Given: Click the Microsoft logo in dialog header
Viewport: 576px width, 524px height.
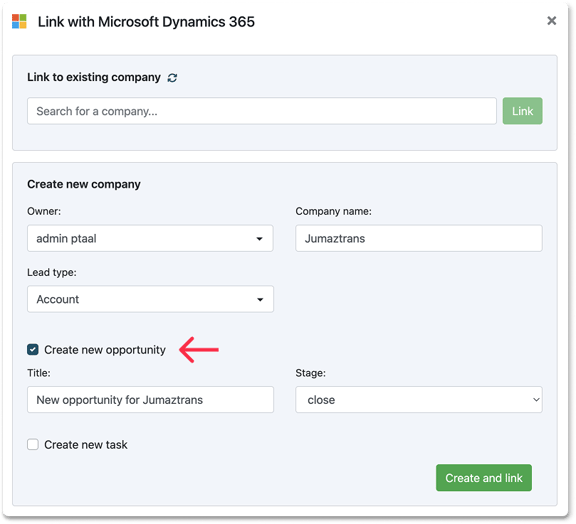Looking at the screenshot, I should pyautogui.click(x=19, y=21).
